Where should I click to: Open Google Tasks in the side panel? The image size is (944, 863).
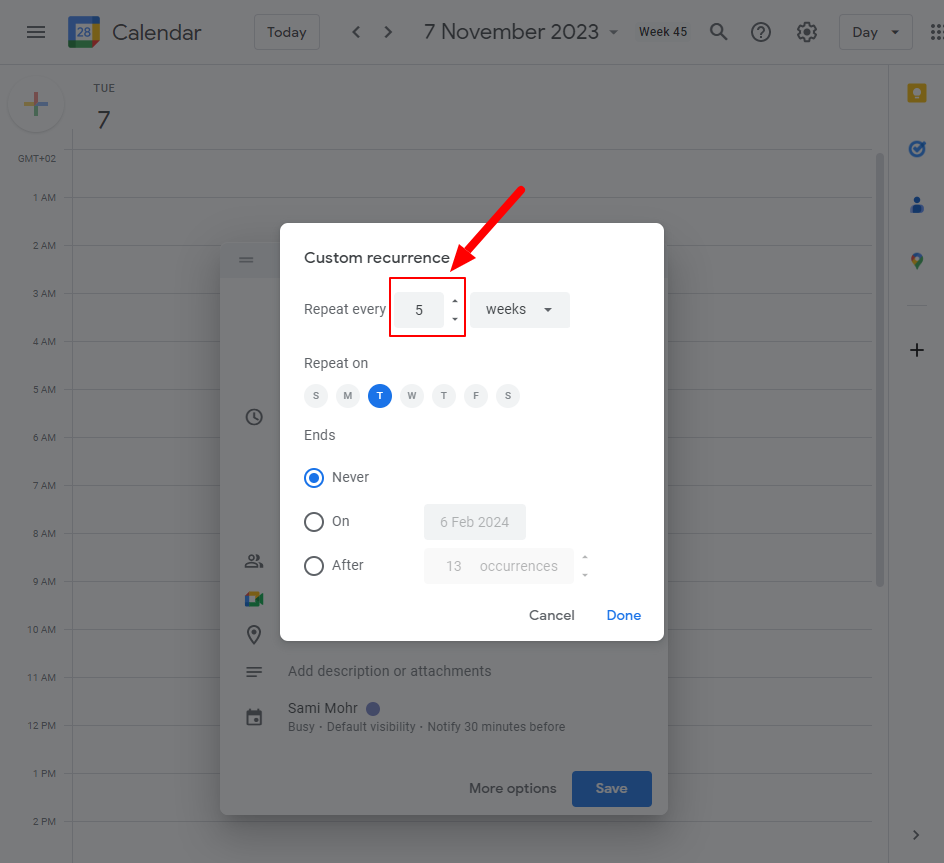coord(916,149)
